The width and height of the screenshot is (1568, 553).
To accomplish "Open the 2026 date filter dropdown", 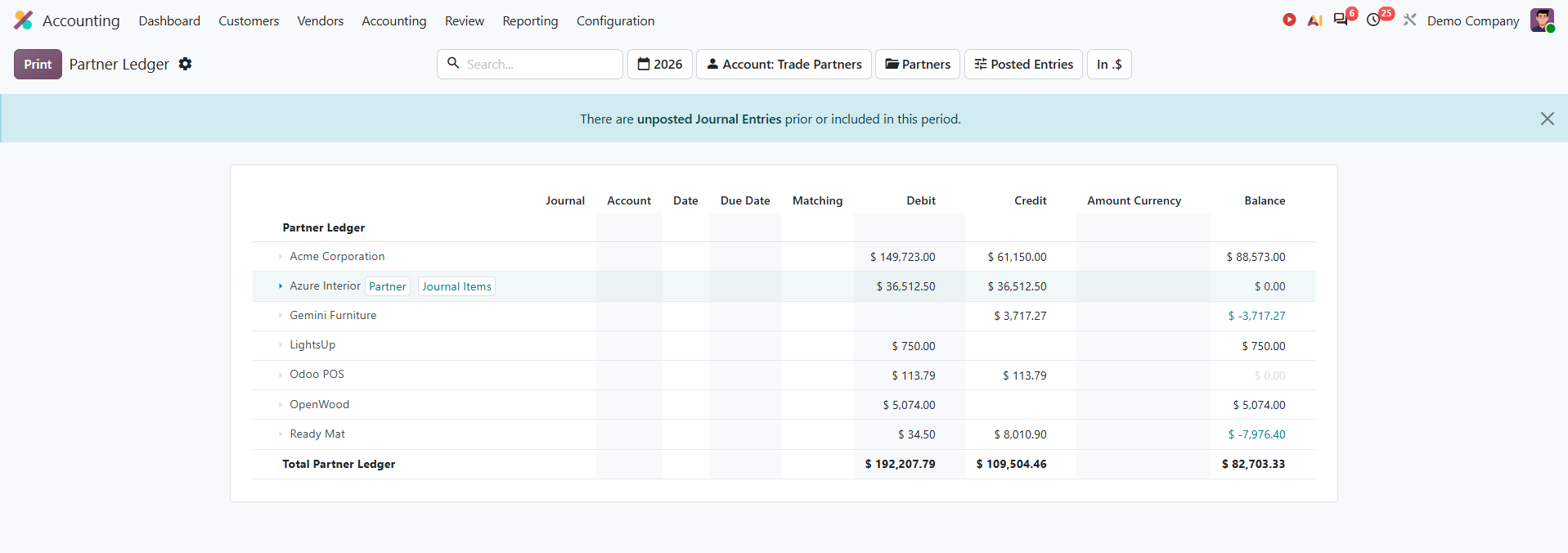I will [660, 64].
